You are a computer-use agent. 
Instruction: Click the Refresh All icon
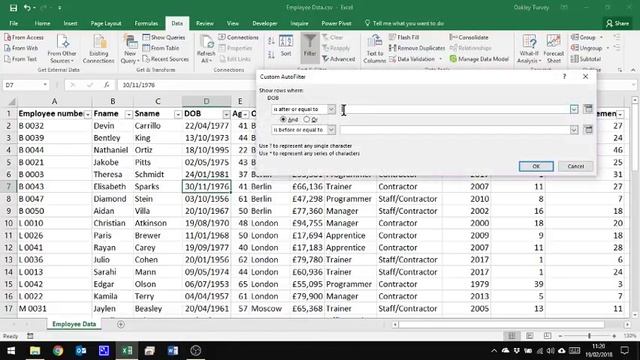click(x=206, y=42)
